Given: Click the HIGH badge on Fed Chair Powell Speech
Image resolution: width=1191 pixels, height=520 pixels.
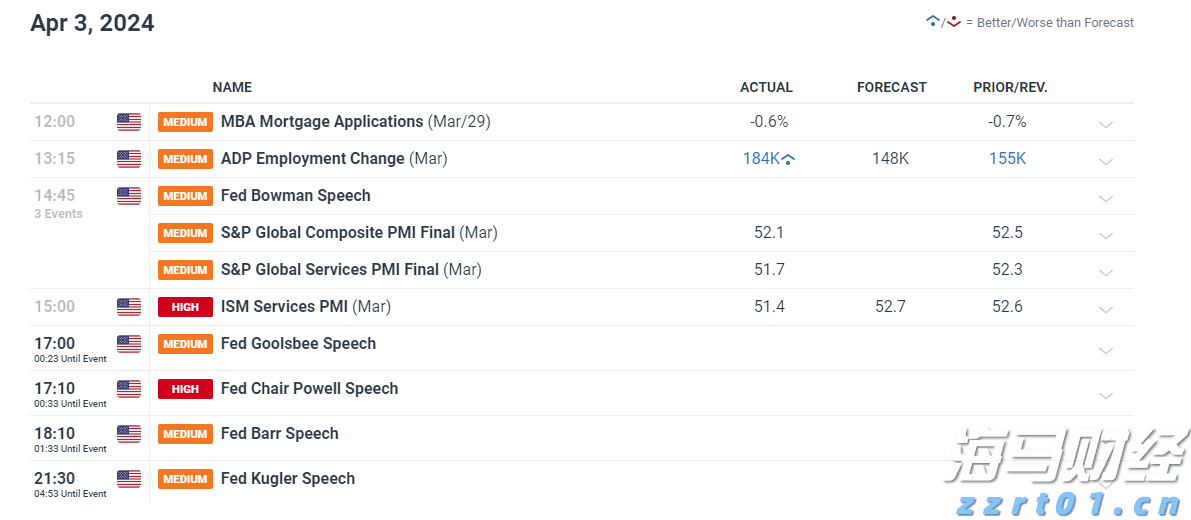Looking at the screenshot, I should coord(185,389).
